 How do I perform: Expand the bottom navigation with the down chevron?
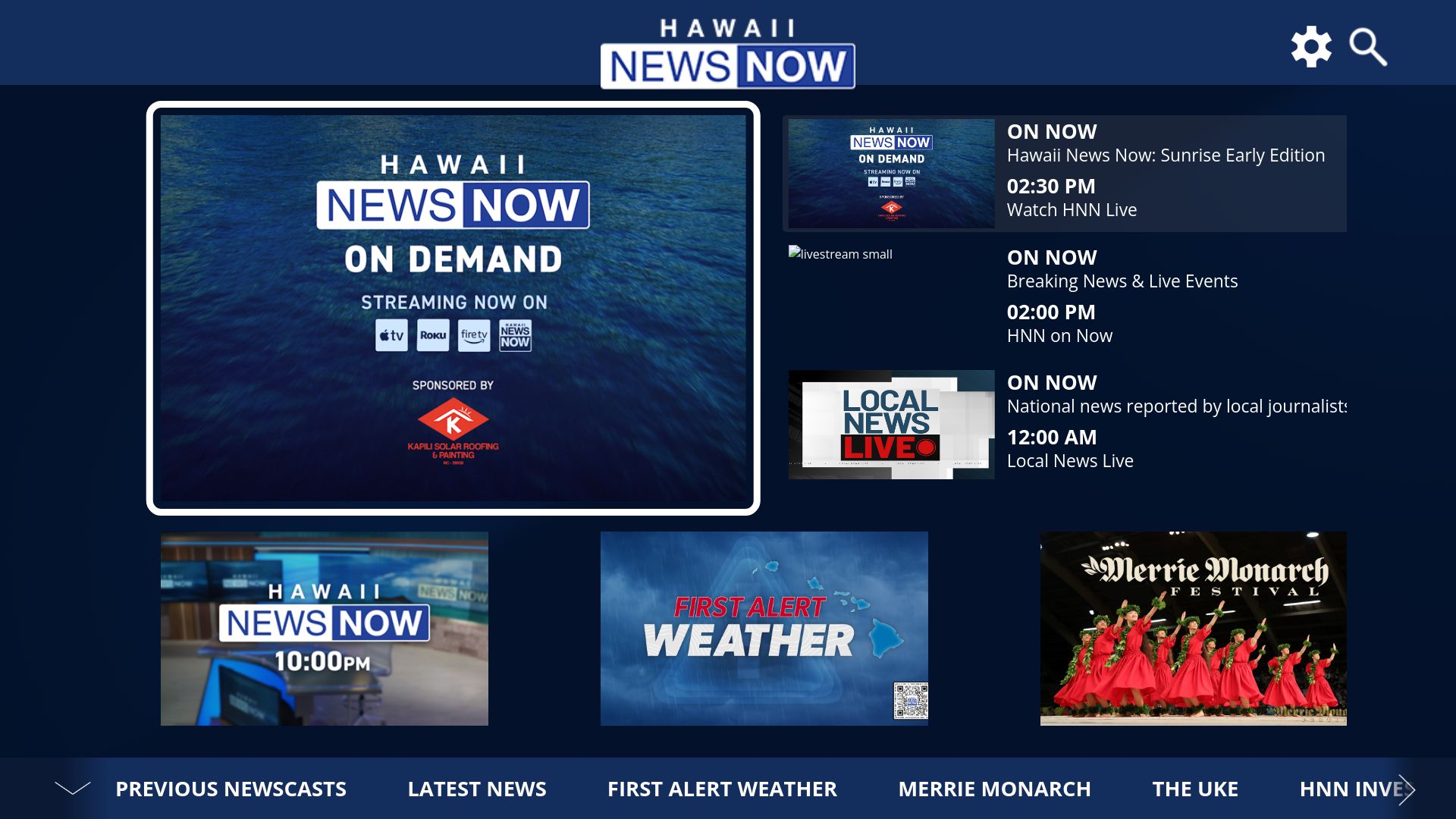point(71,789)
